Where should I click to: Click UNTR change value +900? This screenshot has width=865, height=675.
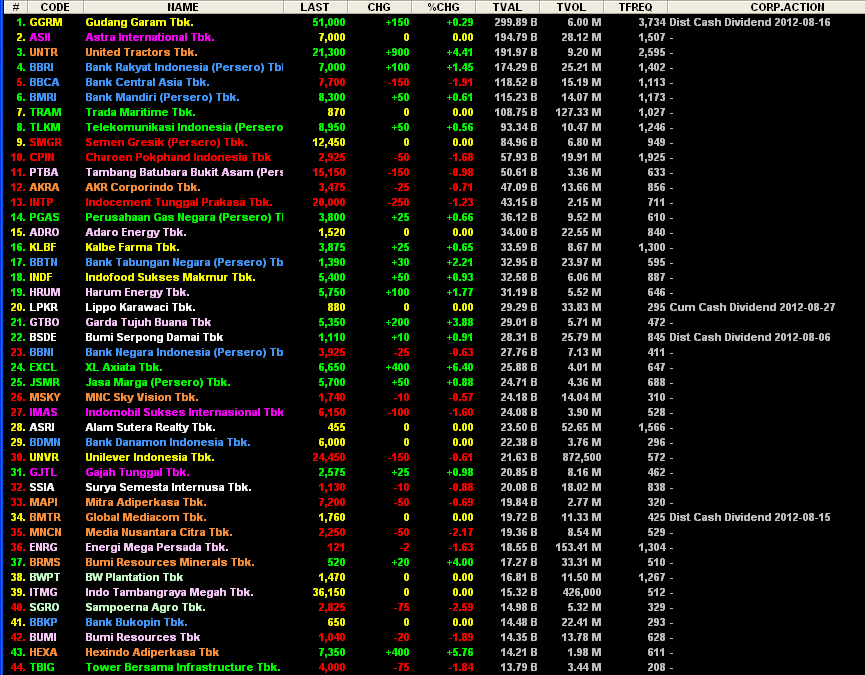[x=397, y=52]
